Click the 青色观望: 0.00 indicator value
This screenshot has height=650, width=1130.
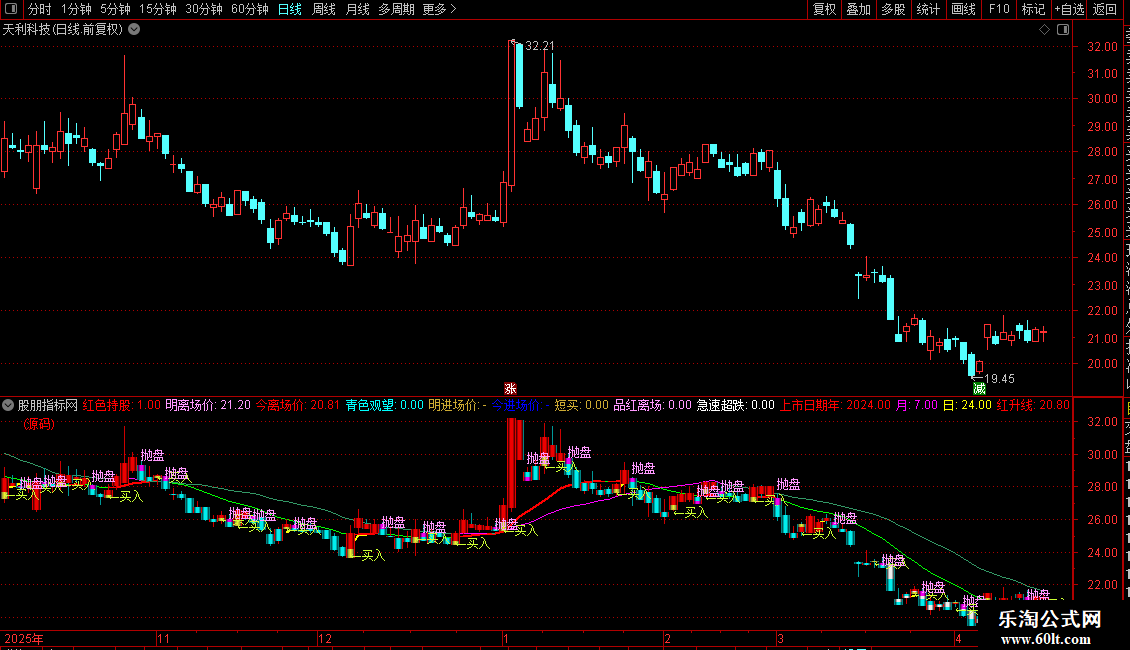click(x=385, y=405)
